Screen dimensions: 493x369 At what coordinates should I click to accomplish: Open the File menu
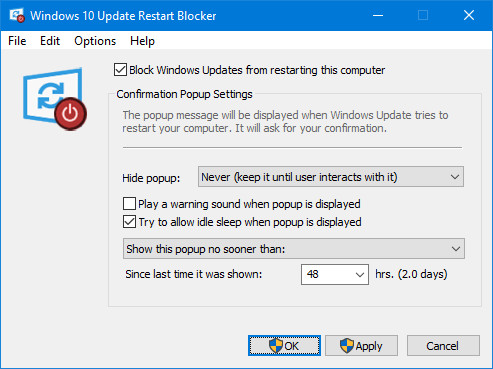tap(17, 41)
